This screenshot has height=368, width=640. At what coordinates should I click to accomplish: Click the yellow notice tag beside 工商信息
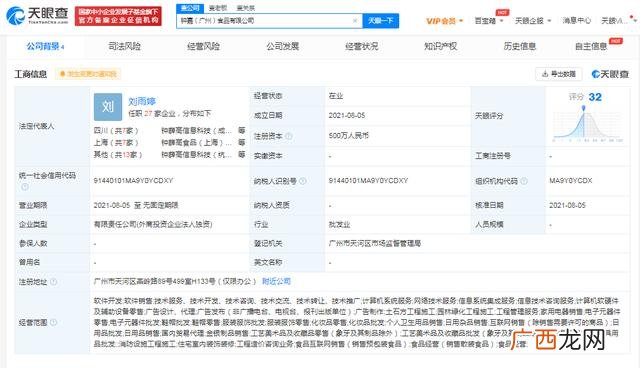[88, 74]
